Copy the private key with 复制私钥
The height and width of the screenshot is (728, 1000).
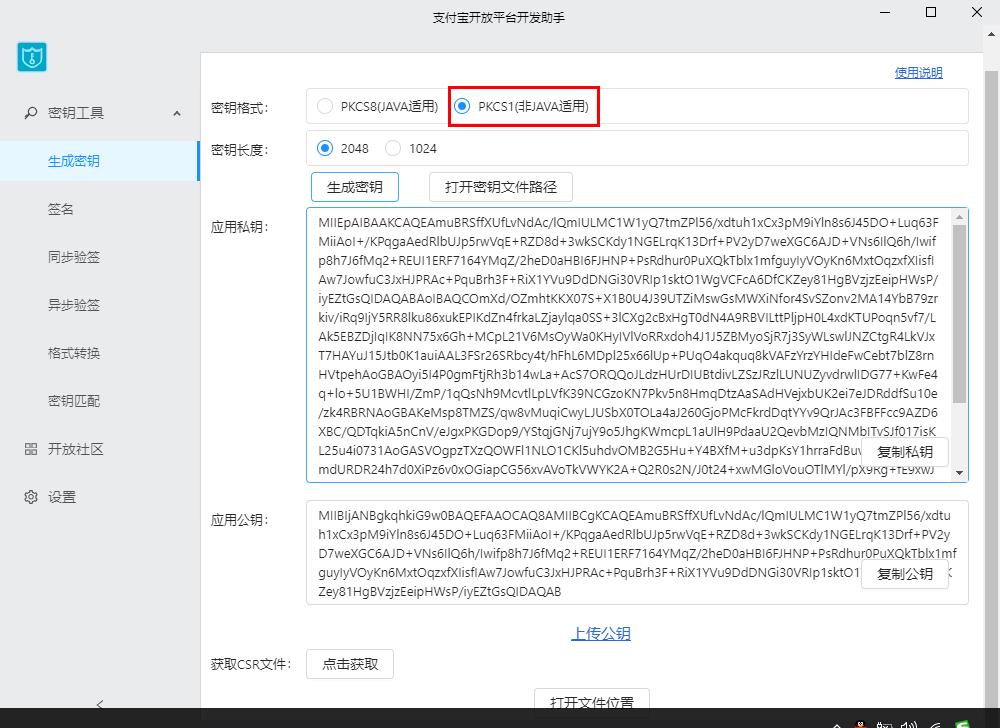904,452
